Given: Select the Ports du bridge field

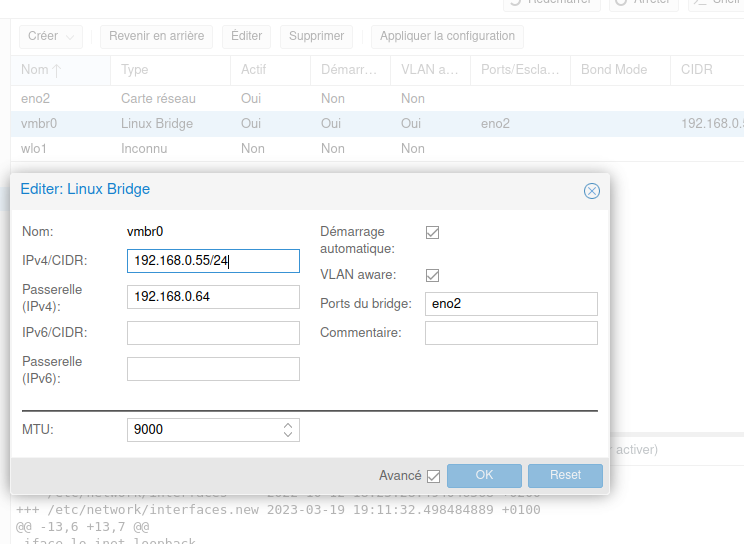Looking at the screenshot, I should pos(510,304).
